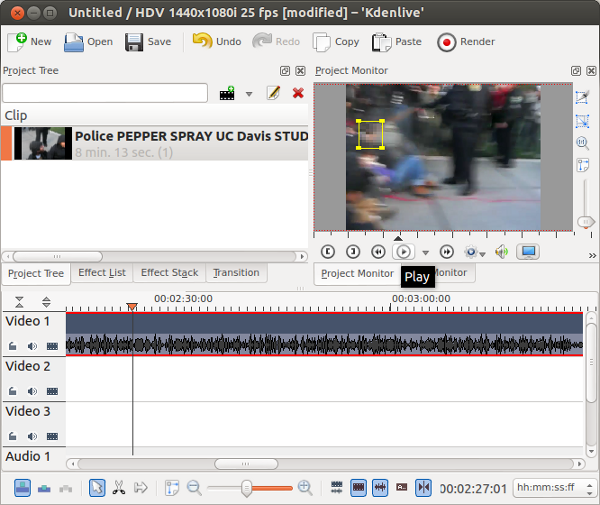The image size is (600, 505).
Task: Select the Spacer tool in bottom toolbar
Action: coord(141,488)
